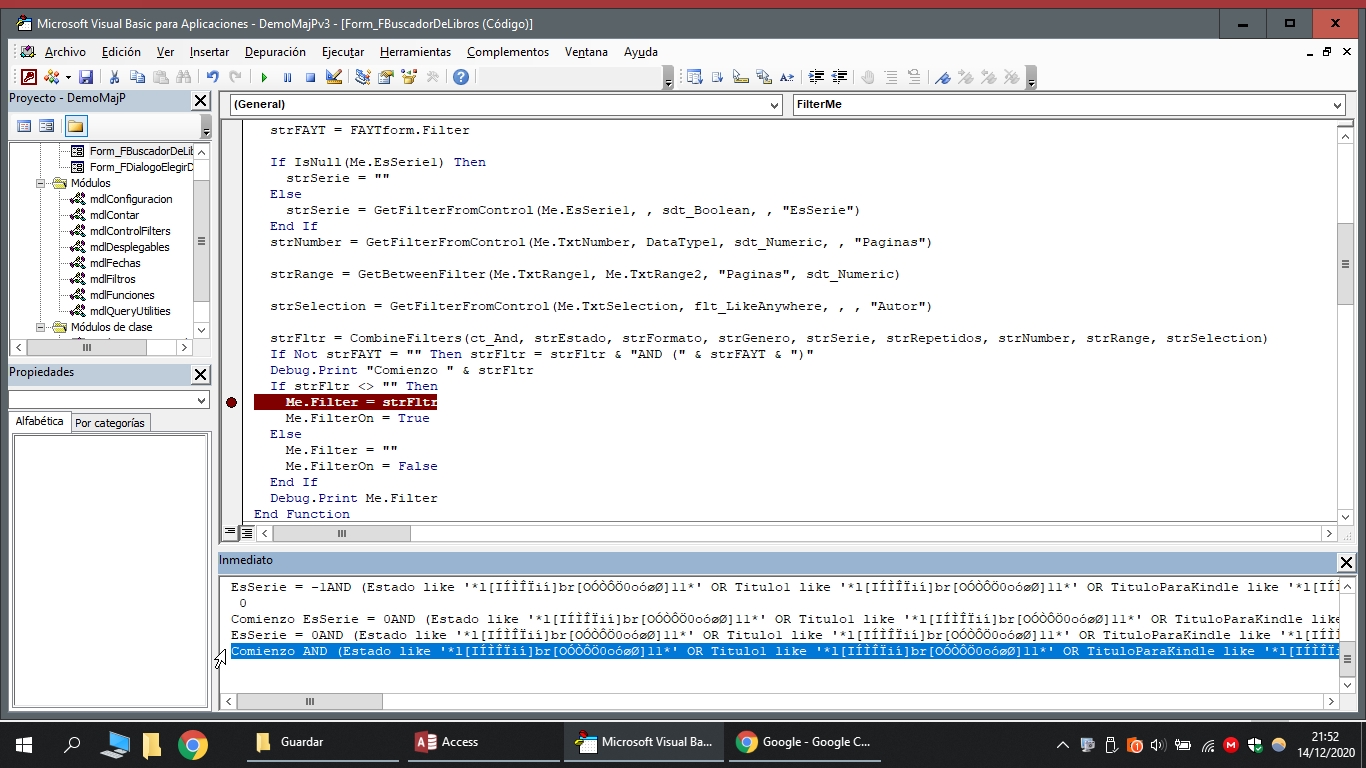Open Project panel toolbar options arrow
This screenshot has width=1366, height=768.
(x=206, y=127)
